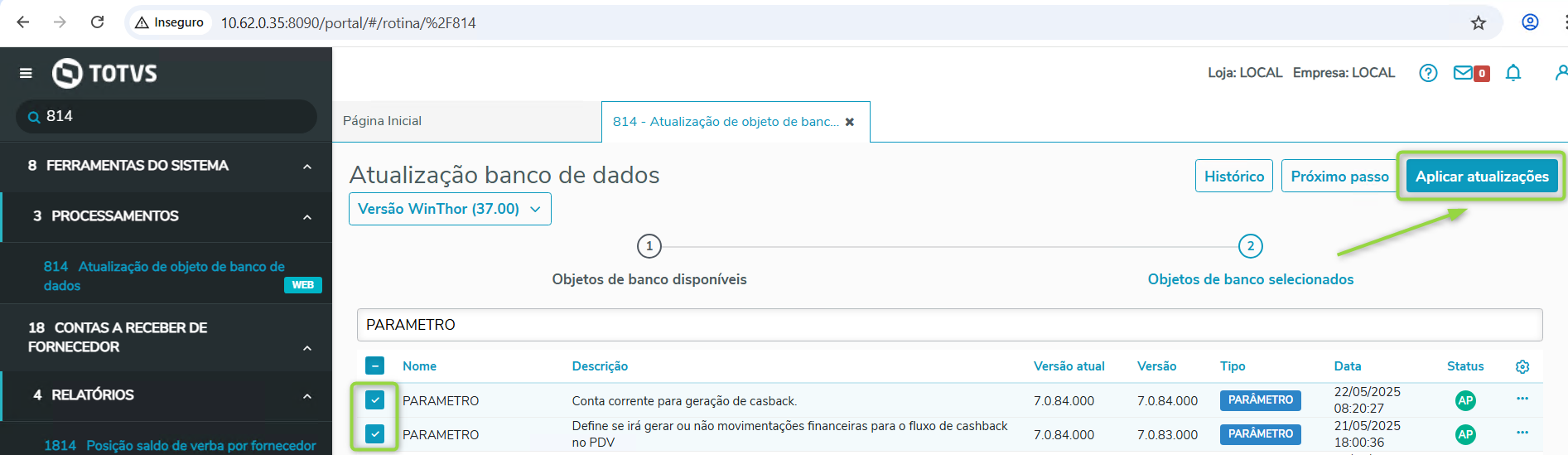Click the Aplicar atualizações button
This screenshot has height=455, width=1568.
(x=1481, y=177)
